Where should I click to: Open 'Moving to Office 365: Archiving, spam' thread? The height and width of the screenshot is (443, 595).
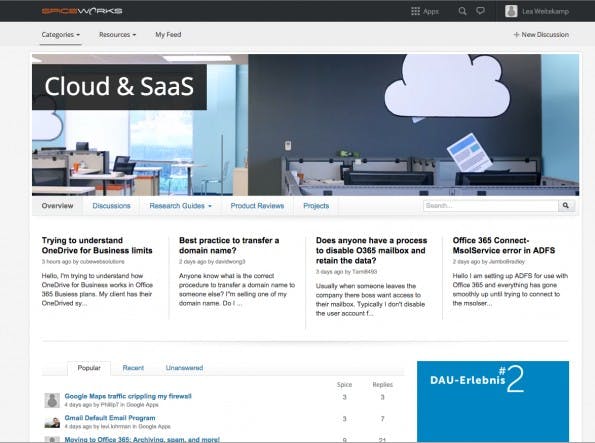142,439
